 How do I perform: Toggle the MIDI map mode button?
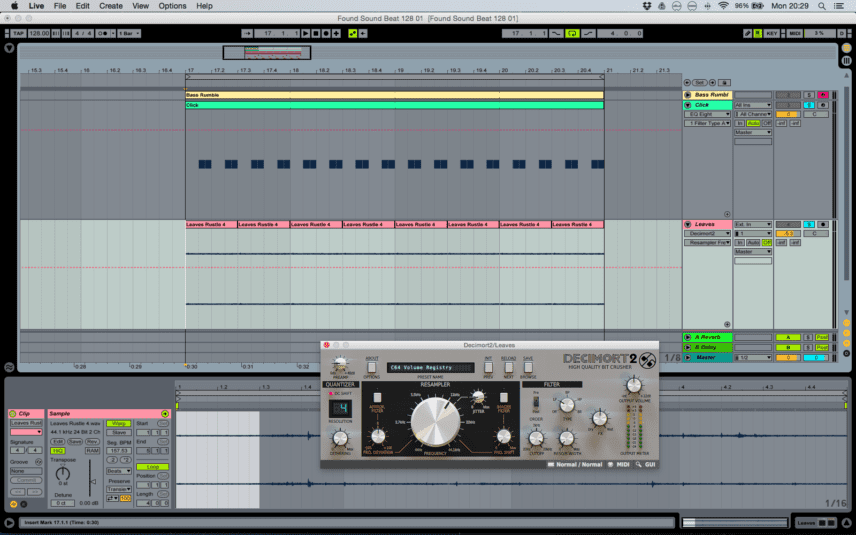(x=794, y=33)
